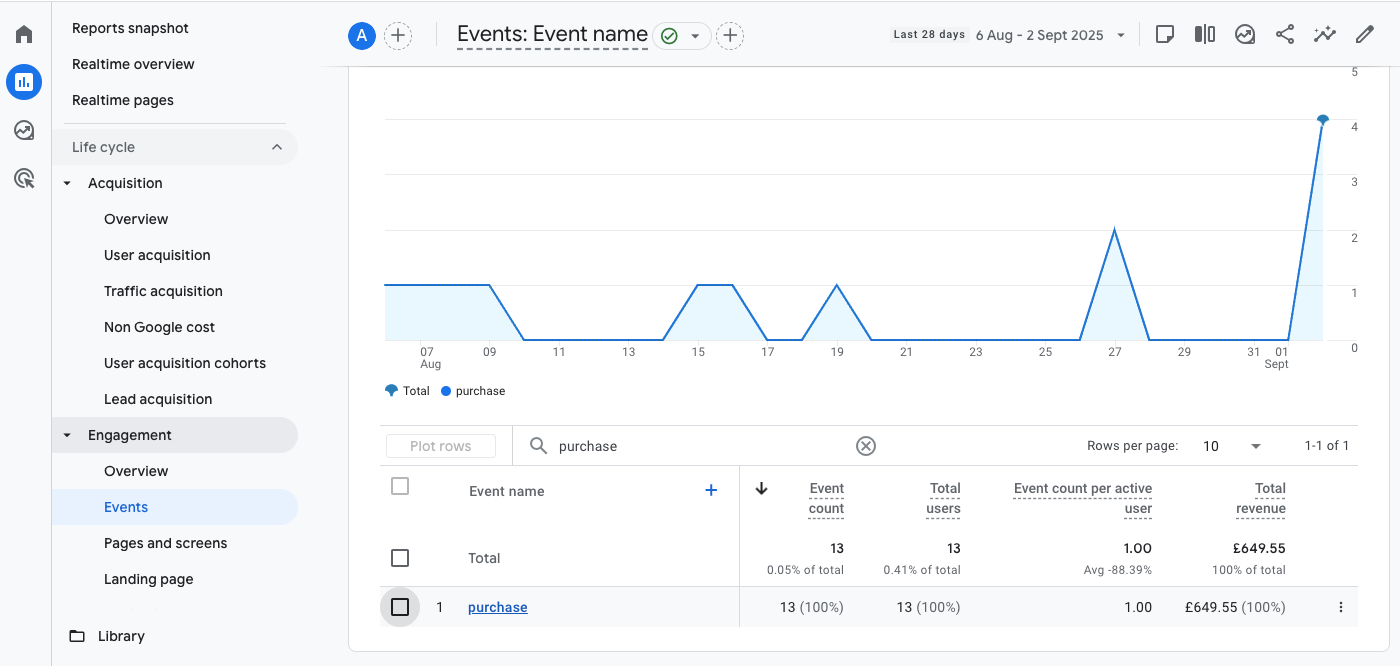
Task: Edit the report with the pencil icon
Action: (x=1364, y=34)
